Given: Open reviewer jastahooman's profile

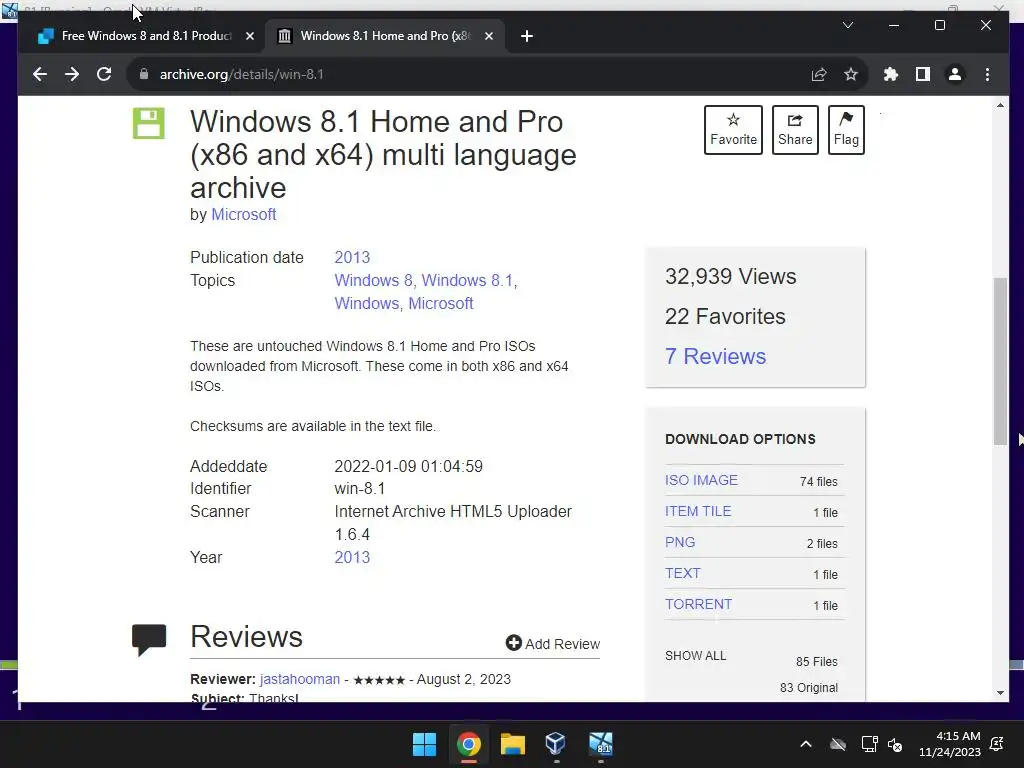Looking at the screenshot, I should pyautogui.click(x=300, y=679).
